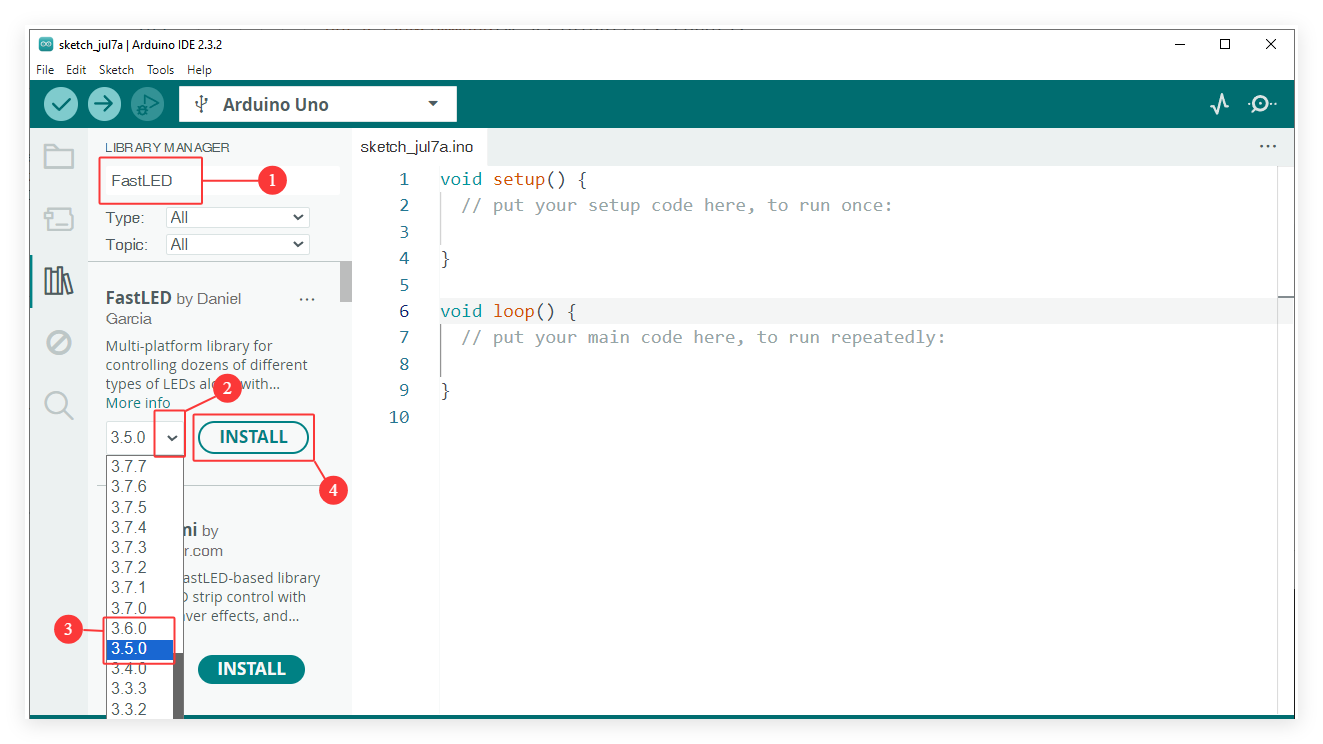The image size is (1323, 744).
Task: Click the Upload arrow button
Action: pos(104,104)
